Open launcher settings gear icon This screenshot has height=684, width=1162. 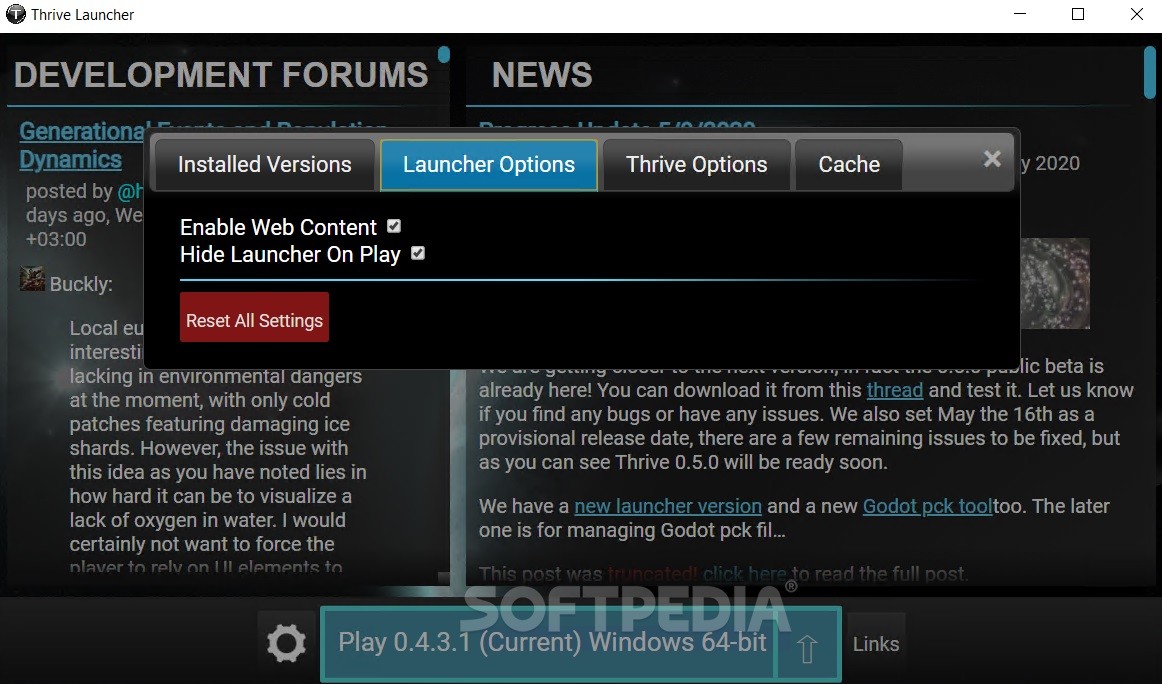click(x=286, y=643)
